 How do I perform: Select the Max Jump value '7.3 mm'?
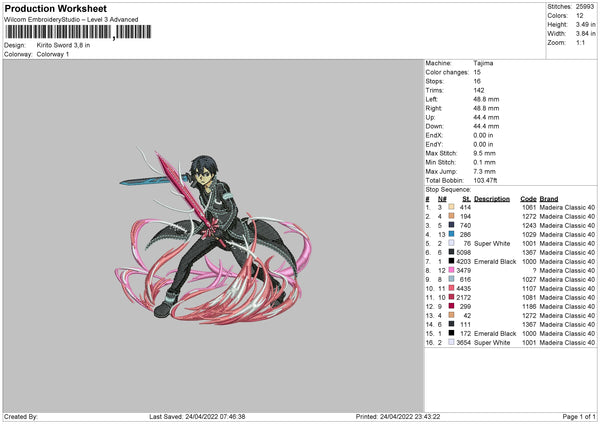(484, 171)
